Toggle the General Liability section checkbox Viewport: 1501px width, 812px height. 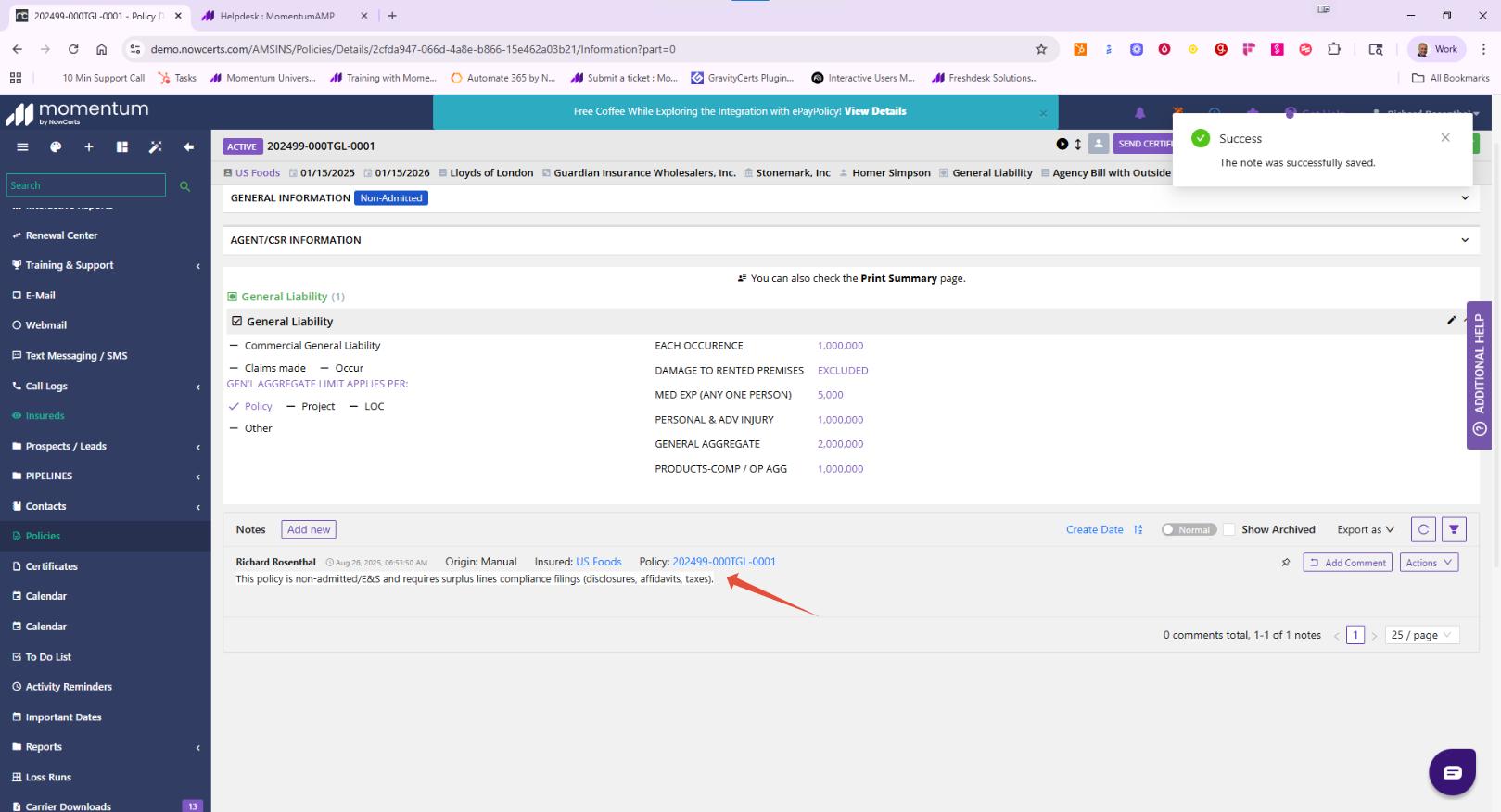[236, 321]
